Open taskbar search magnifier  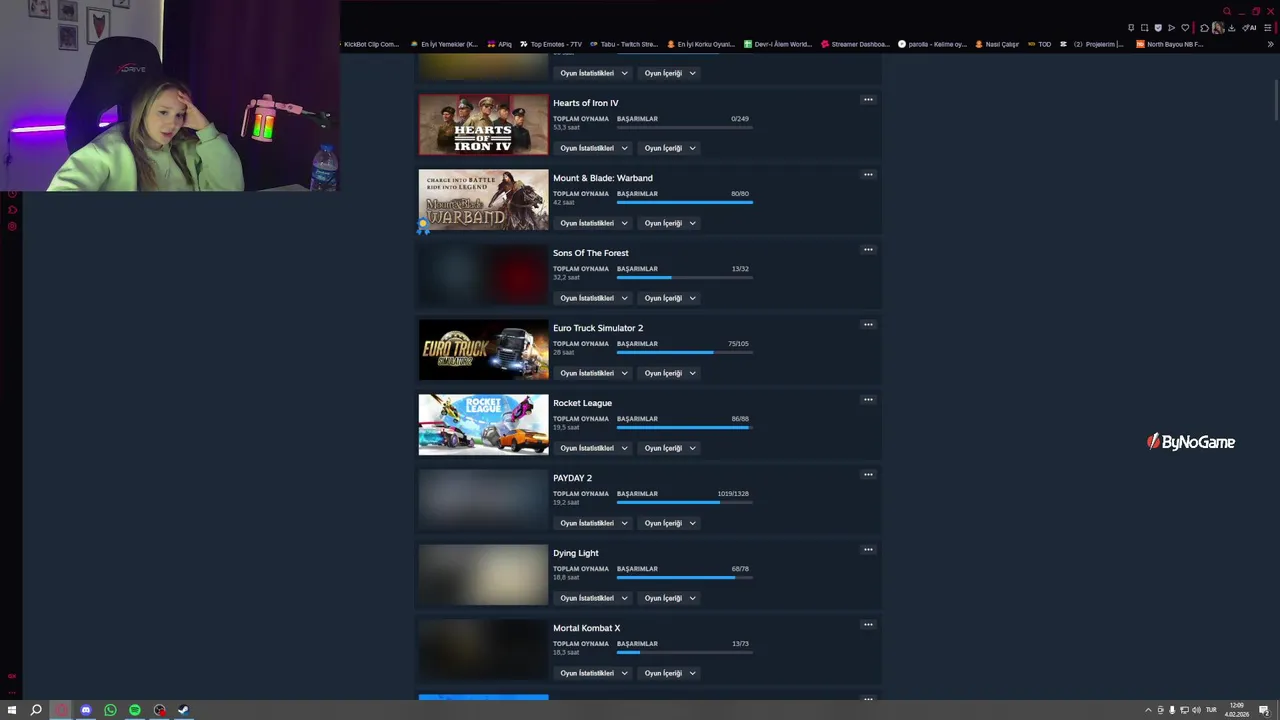(36, 710)
